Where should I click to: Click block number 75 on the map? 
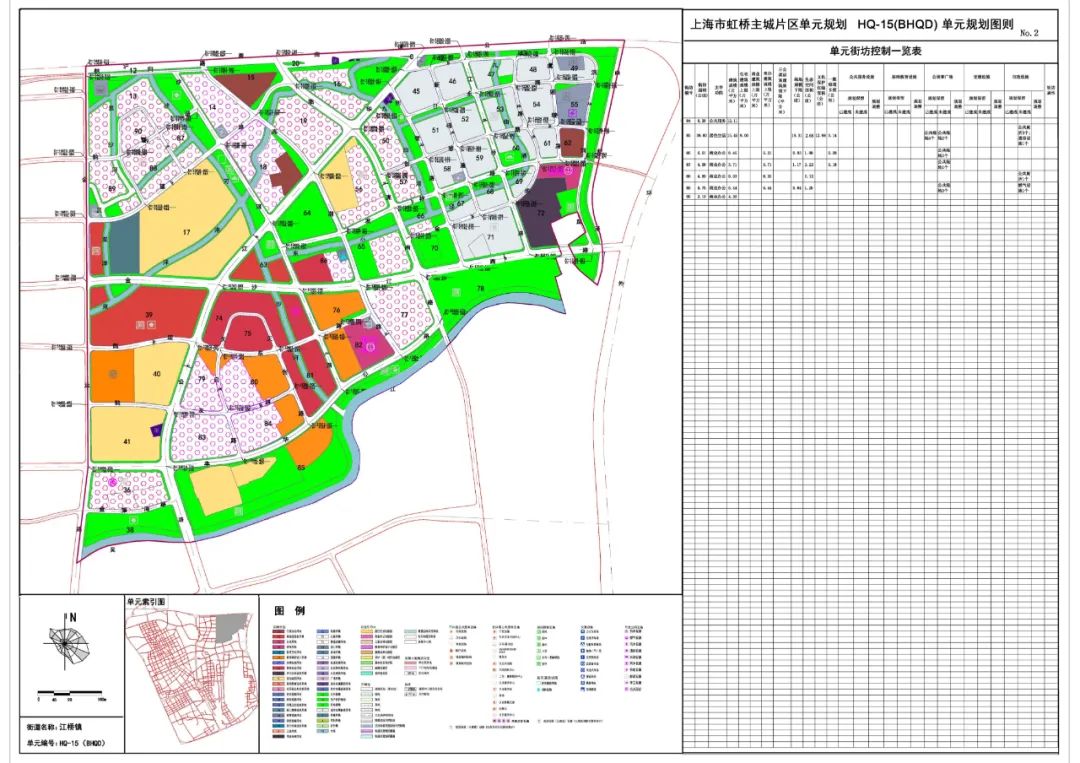click(247, 333)
